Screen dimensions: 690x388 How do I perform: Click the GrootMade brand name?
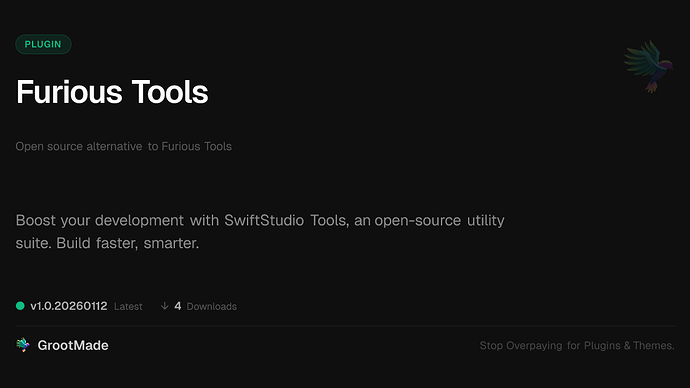pos(73,345)
